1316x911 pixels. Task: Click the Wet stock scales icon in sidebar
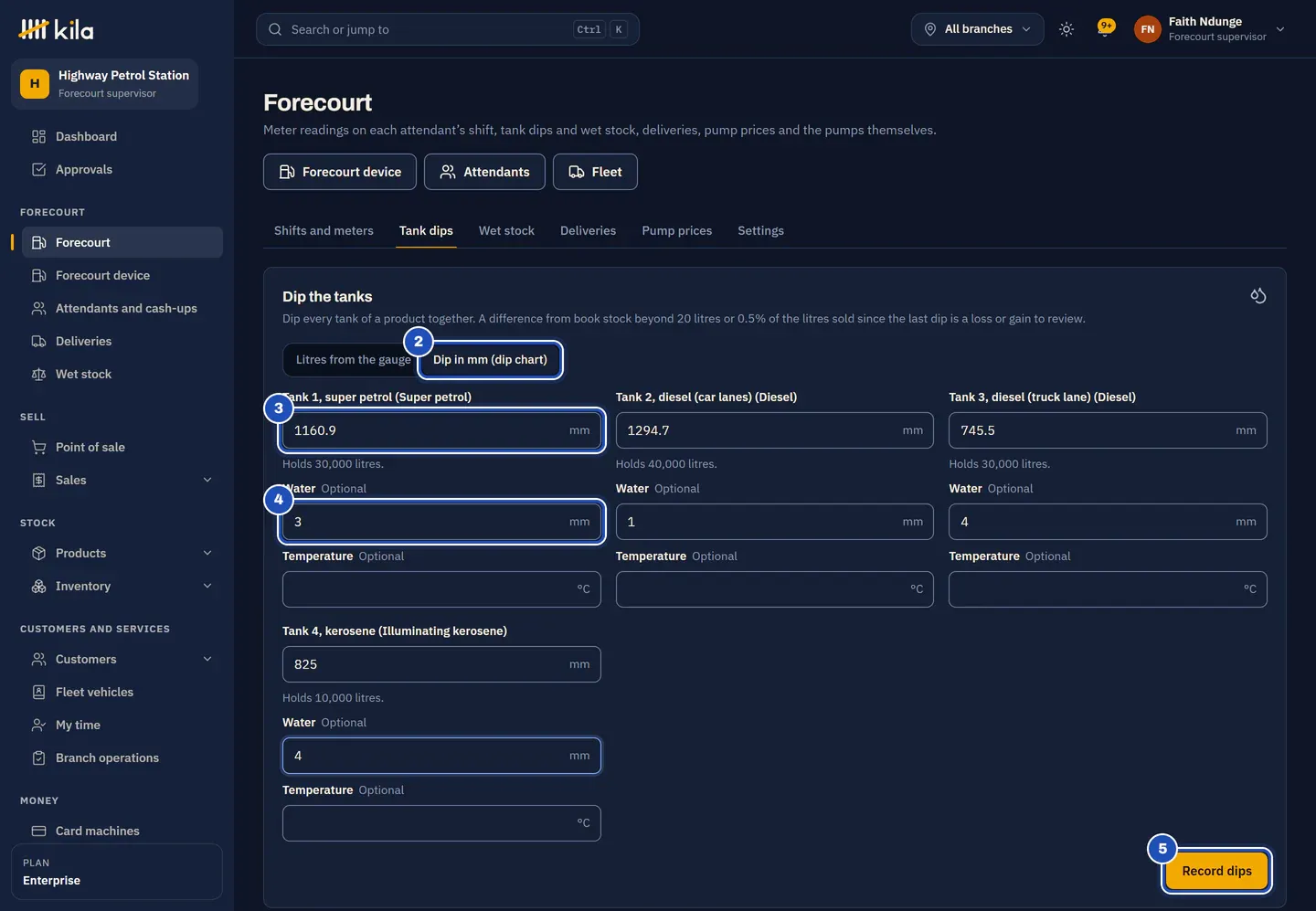pos(38,375)
